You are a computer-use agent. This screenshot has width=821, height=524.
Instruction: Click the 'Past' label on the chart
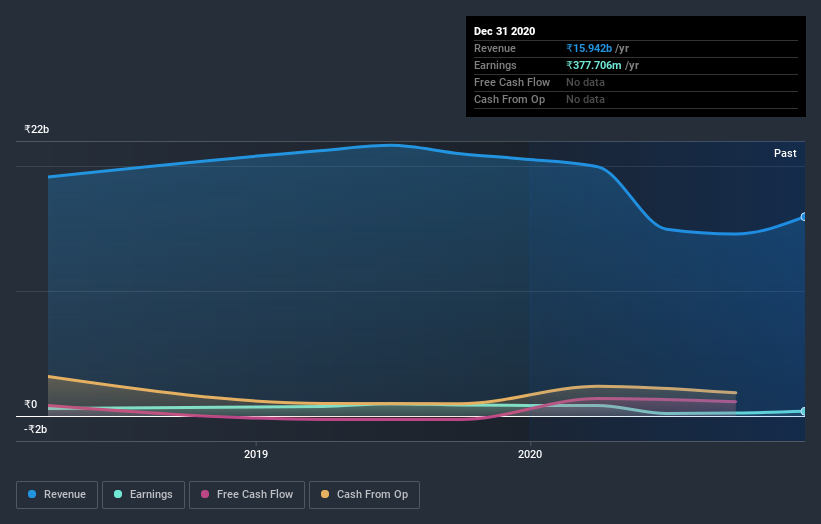coord(785,153)
